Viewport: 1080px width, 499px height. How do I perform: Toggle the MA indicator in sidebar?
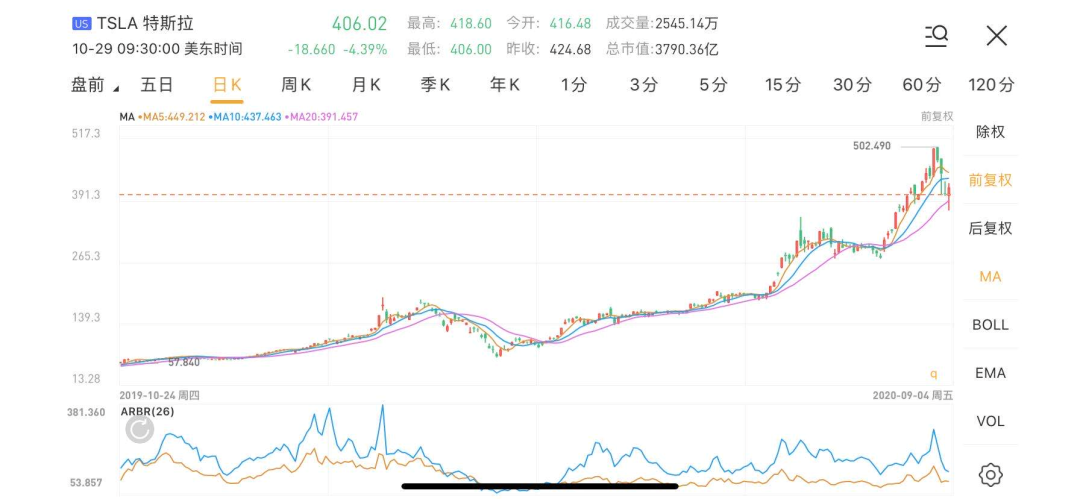(990, 276)
